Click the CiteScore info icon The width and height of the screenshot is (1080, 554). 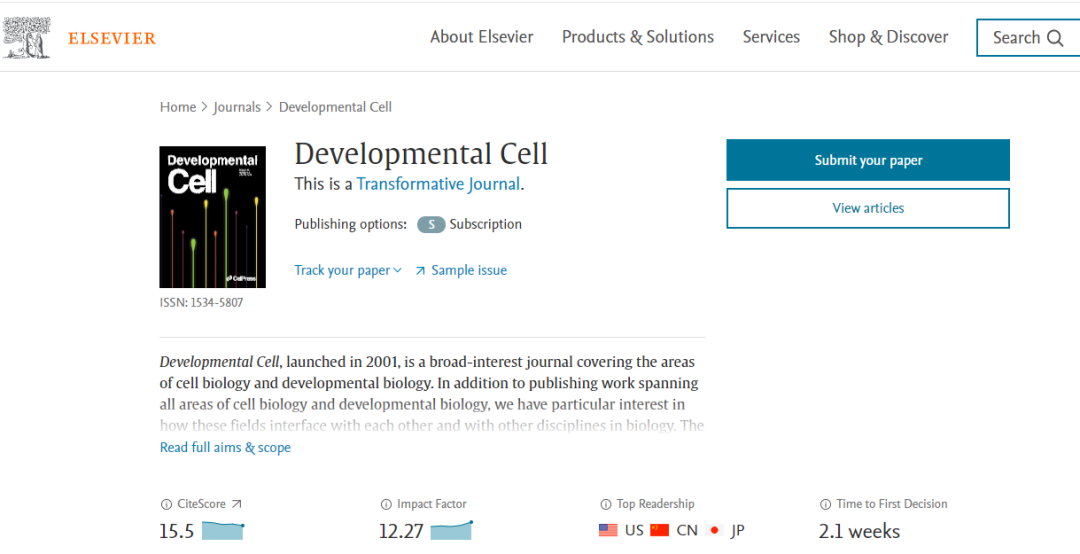[x=166, y=505]
